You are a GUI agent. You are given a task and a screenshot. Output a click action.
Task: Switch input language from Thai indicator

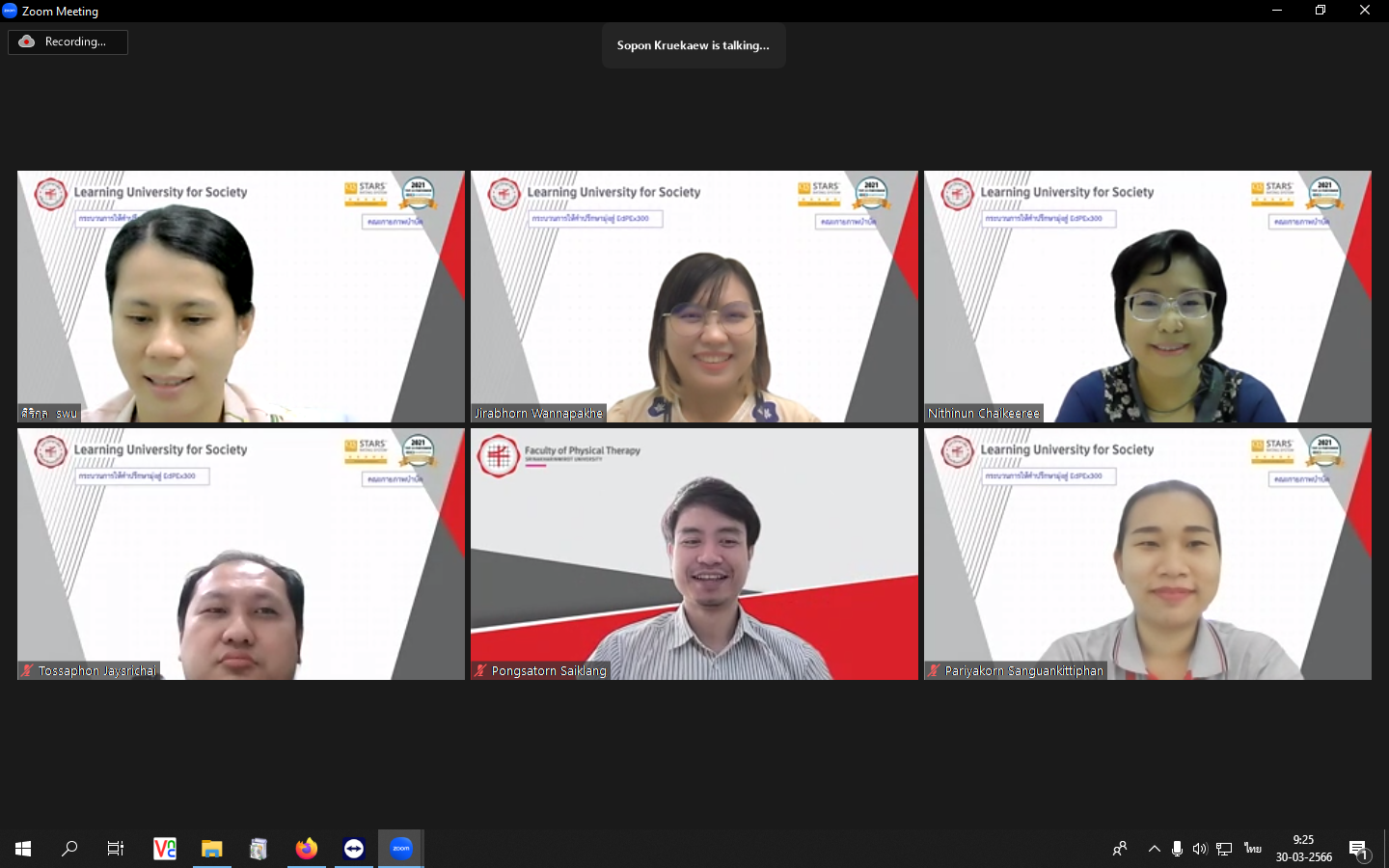pyautogui.click(x=1252, y=849)
